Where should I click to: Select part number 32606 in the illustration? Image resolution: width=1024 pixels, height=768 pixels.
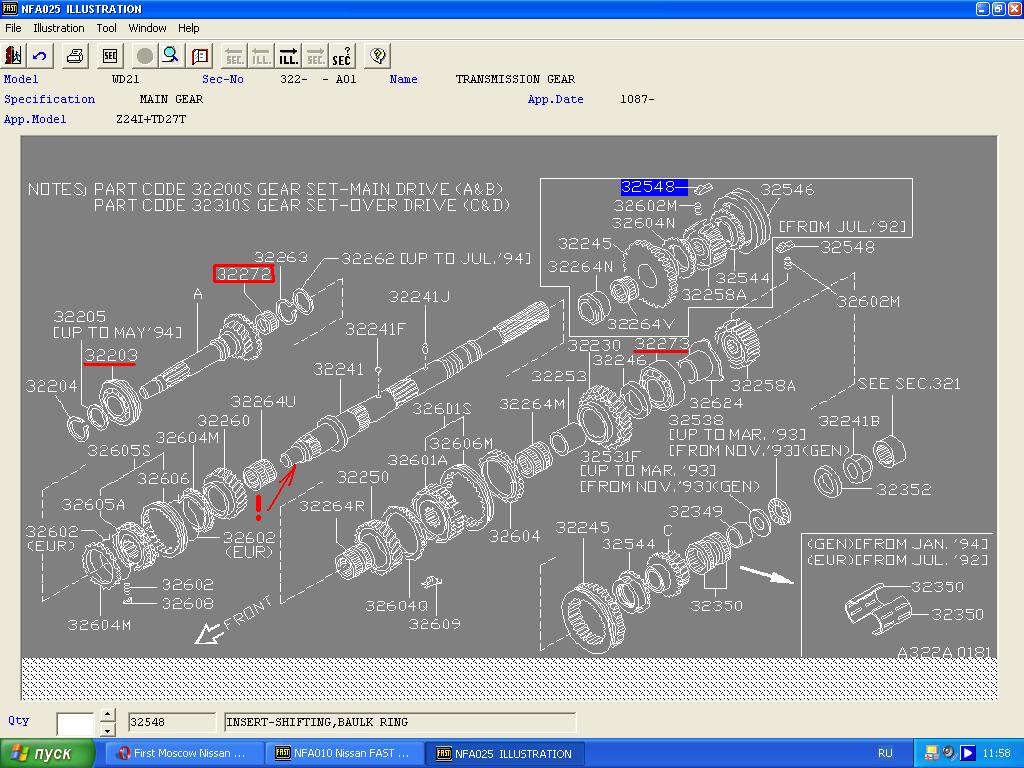tap(163, 479)
